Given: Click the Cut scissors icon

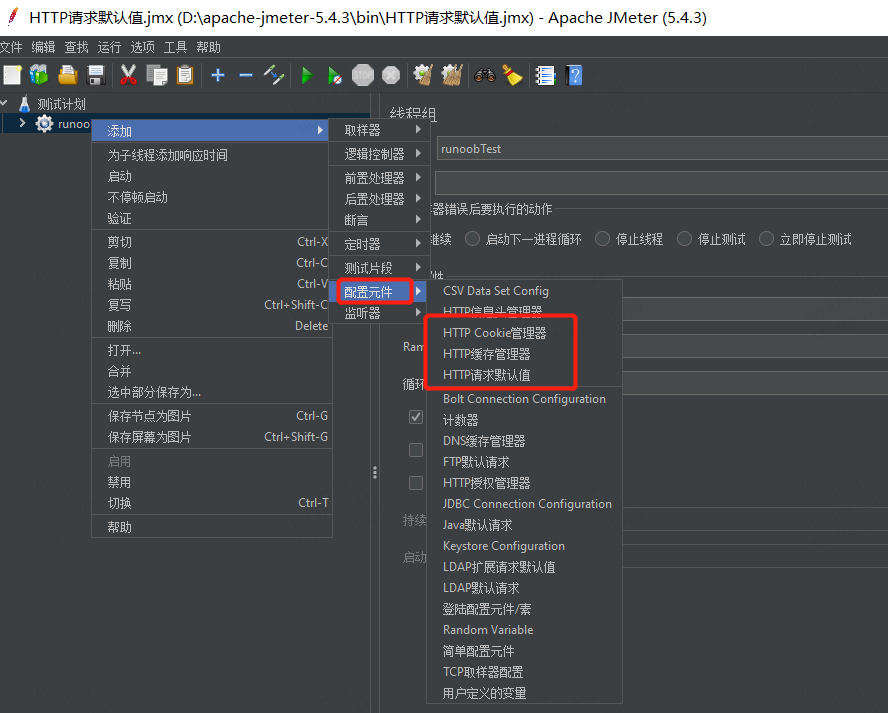Looking at the screenshot, I should coord(128,75).
